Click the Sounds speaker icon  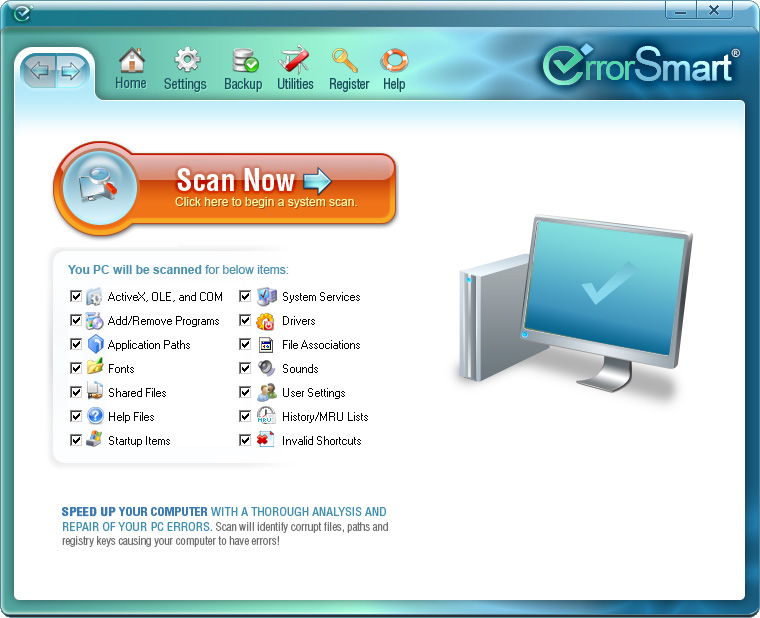point(266,368)
